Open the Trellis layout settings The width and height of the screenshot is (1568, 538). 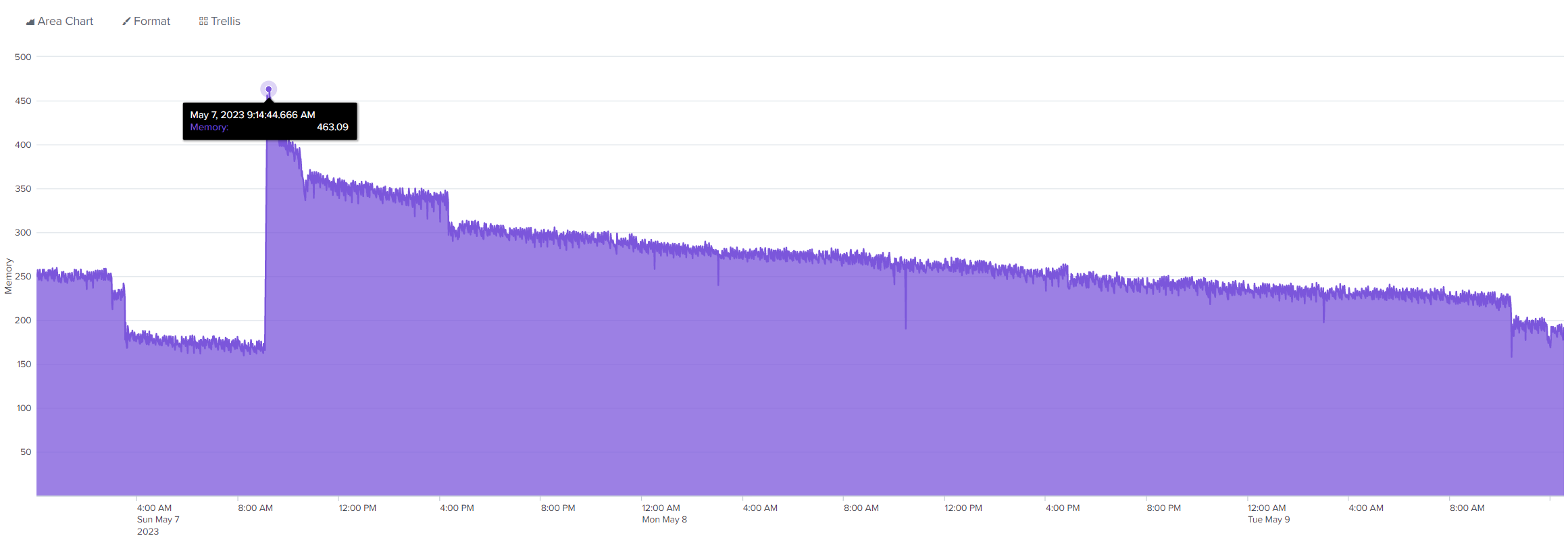(x=220, y=22)
